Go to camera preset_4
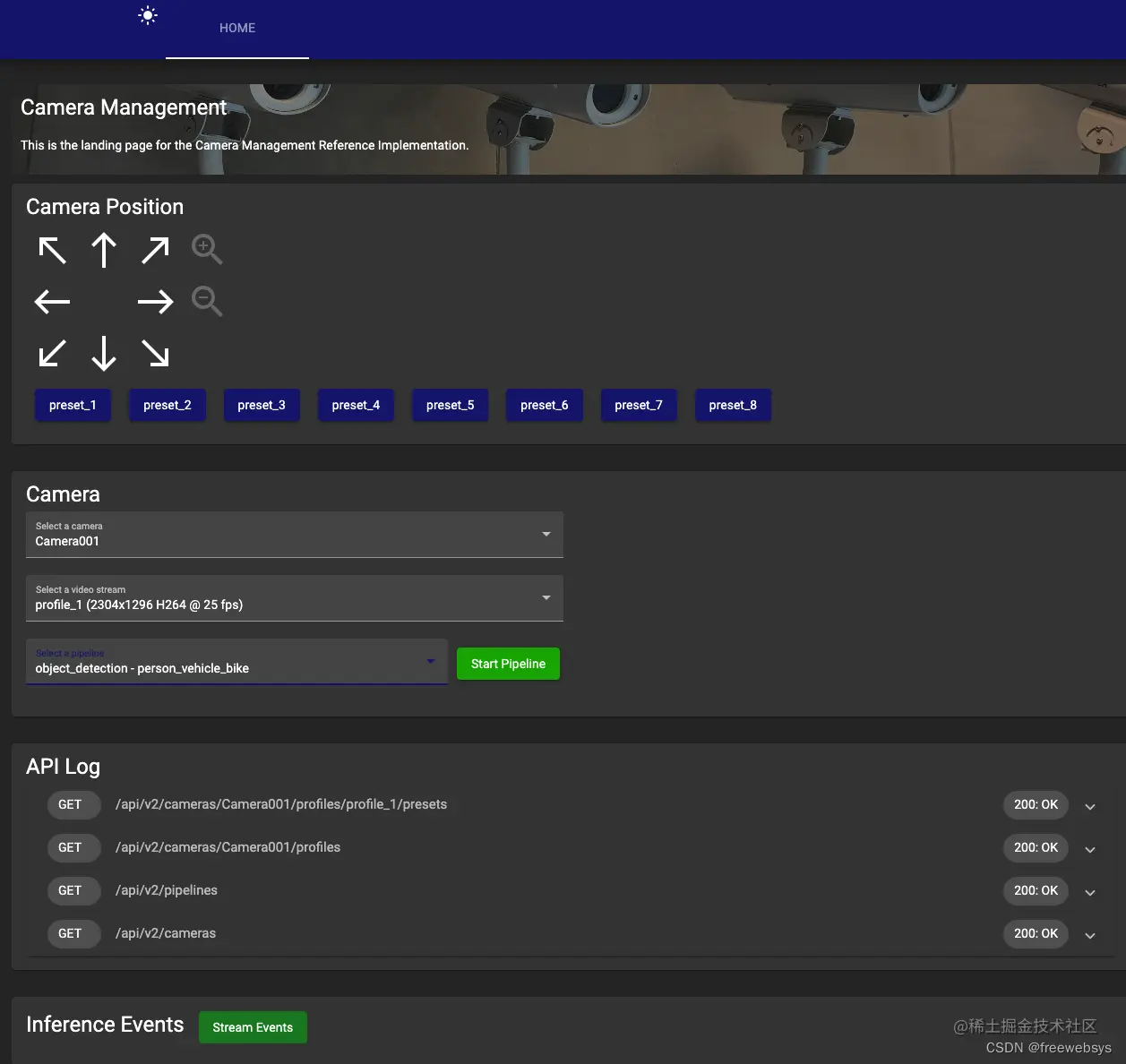 tap(356, 405)
